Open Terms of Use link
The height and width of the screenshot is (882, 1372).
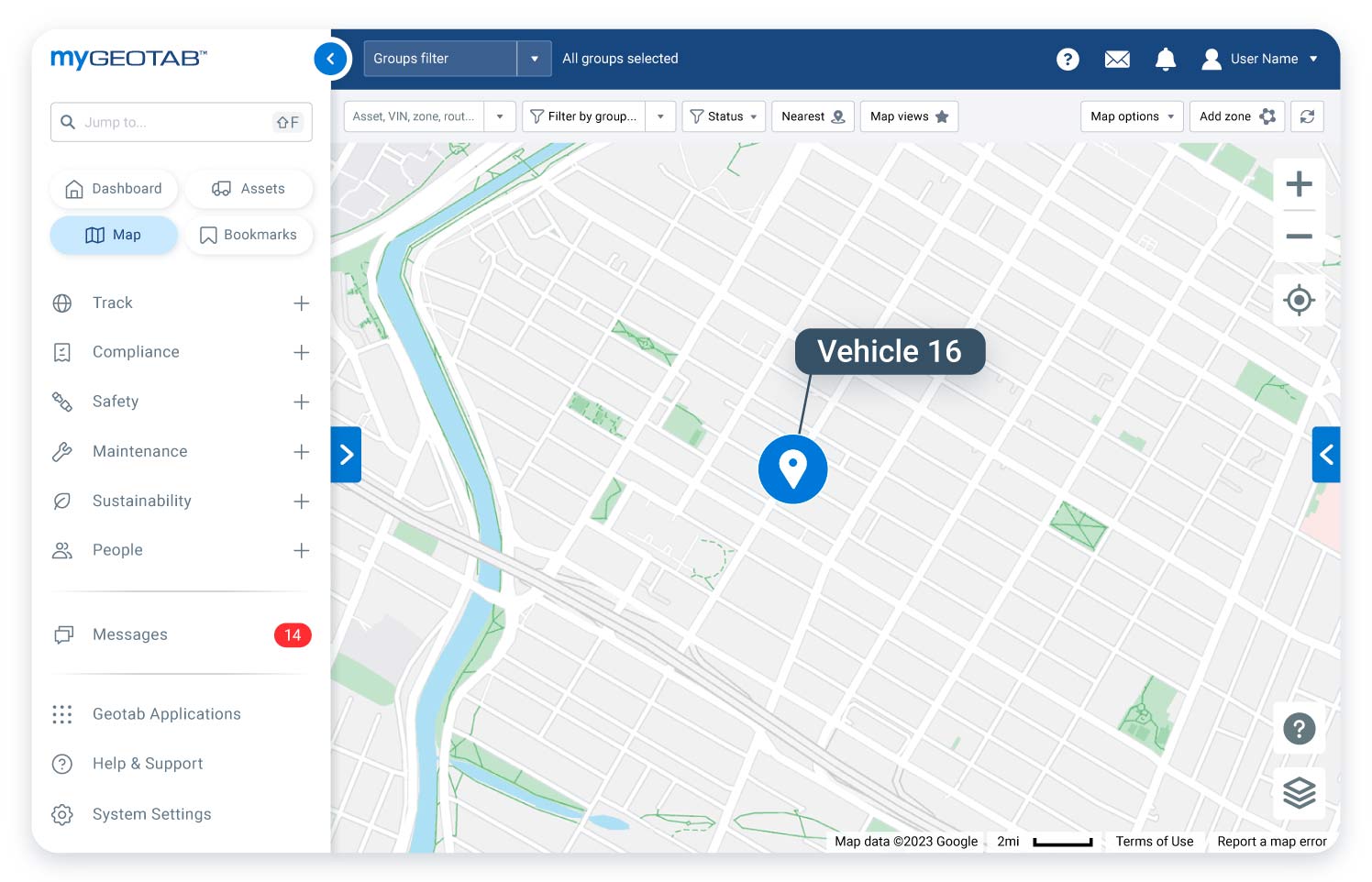(1155, 842)
